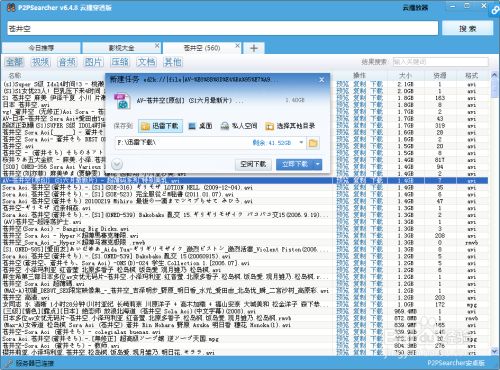Click 复制 for the 319-resource row
The height and width of the screenshot is (370, 500).
pos(360,126)
